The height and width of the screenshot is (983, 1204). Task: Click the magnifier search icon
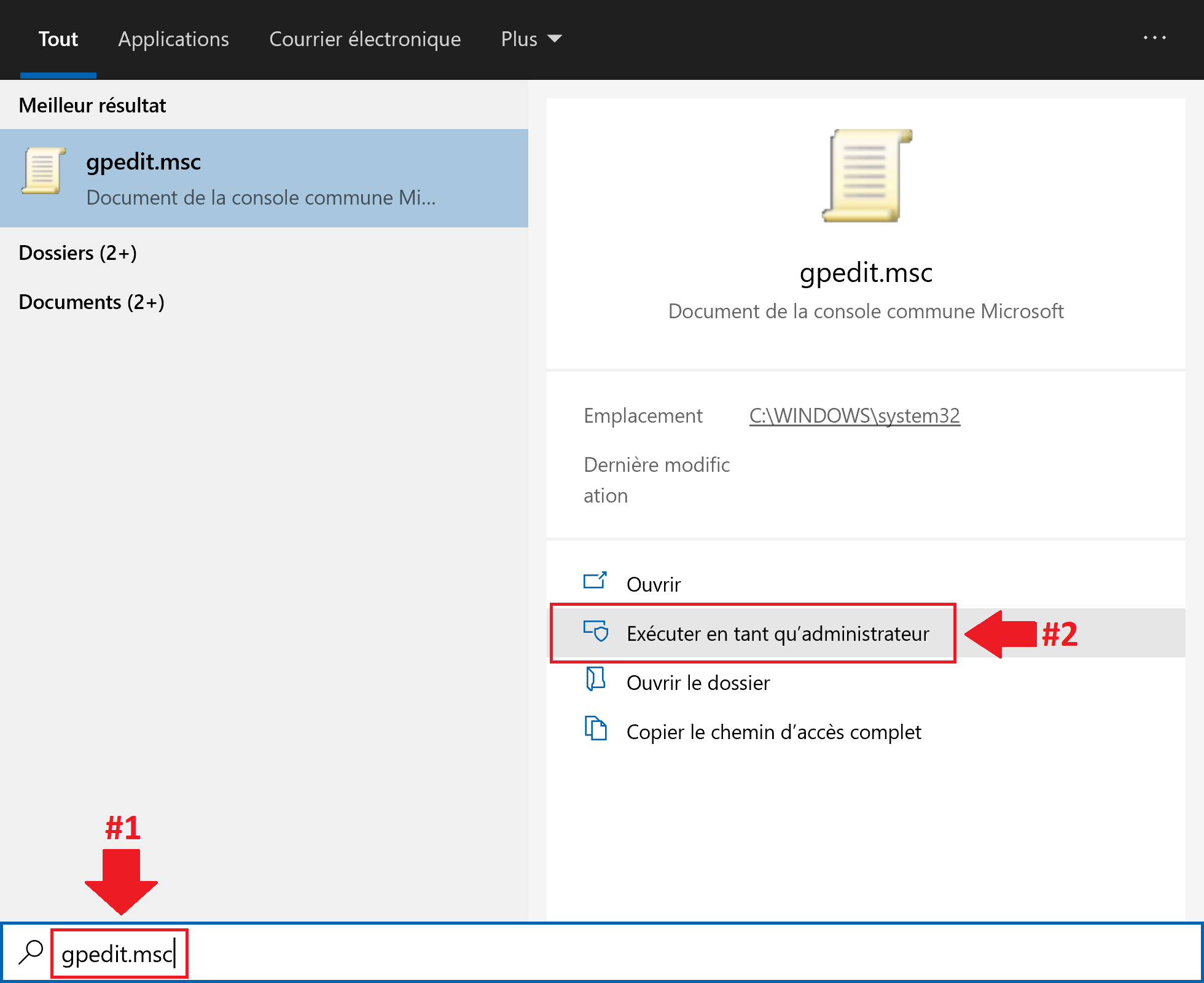[x=31, y=953]
